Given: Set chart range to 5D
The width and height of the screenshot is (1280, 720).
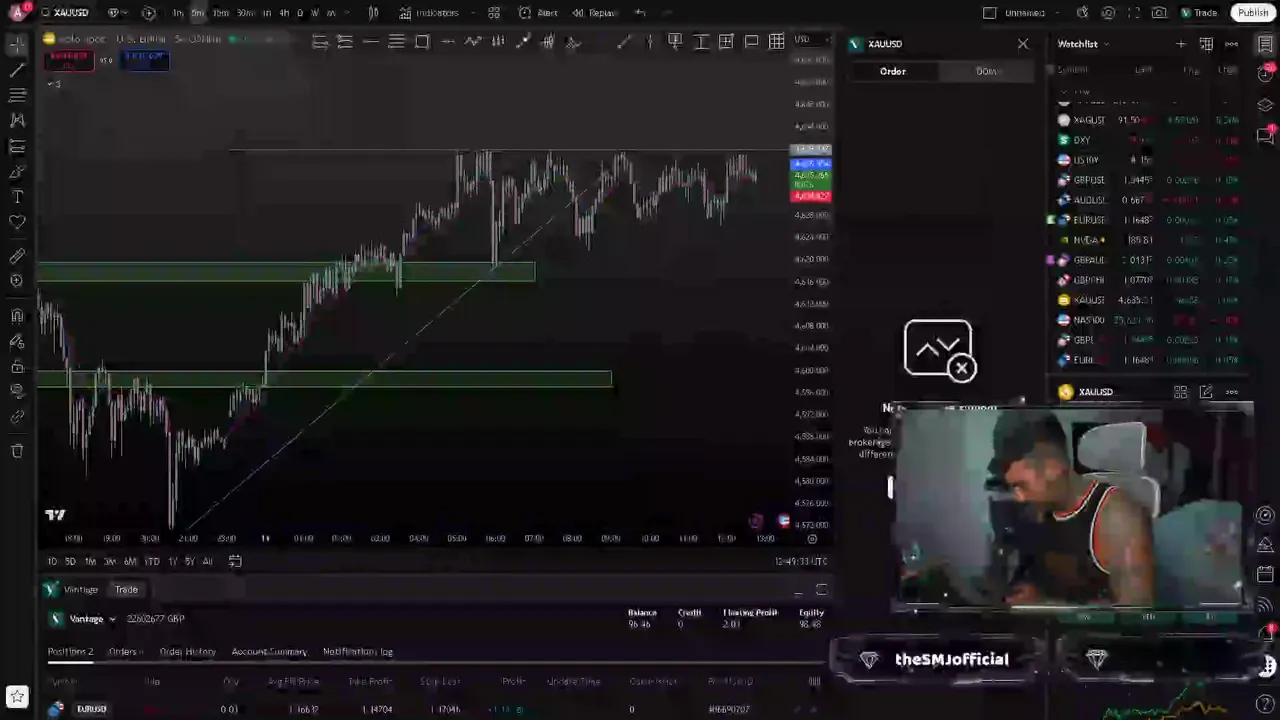Looking at the screenshot, I should pos(70,561).
